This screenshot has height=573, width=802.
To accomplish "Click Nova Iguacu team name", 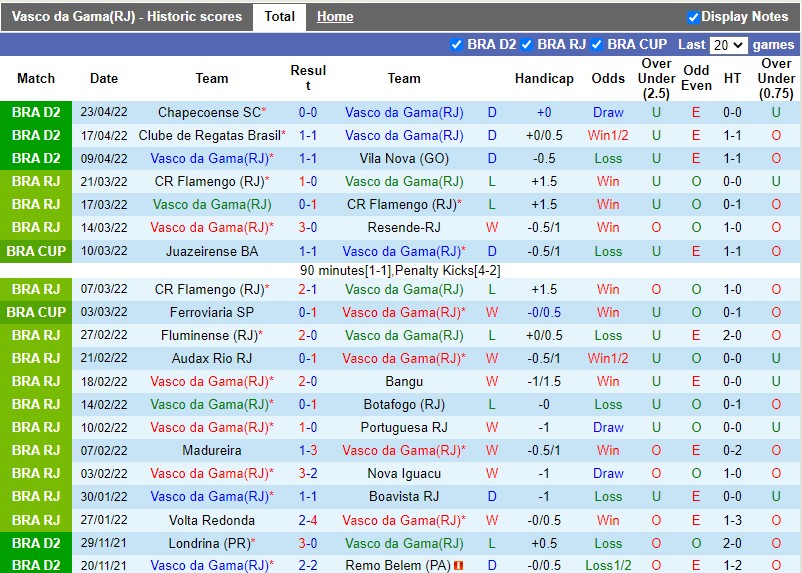I will tap(404, 474).
